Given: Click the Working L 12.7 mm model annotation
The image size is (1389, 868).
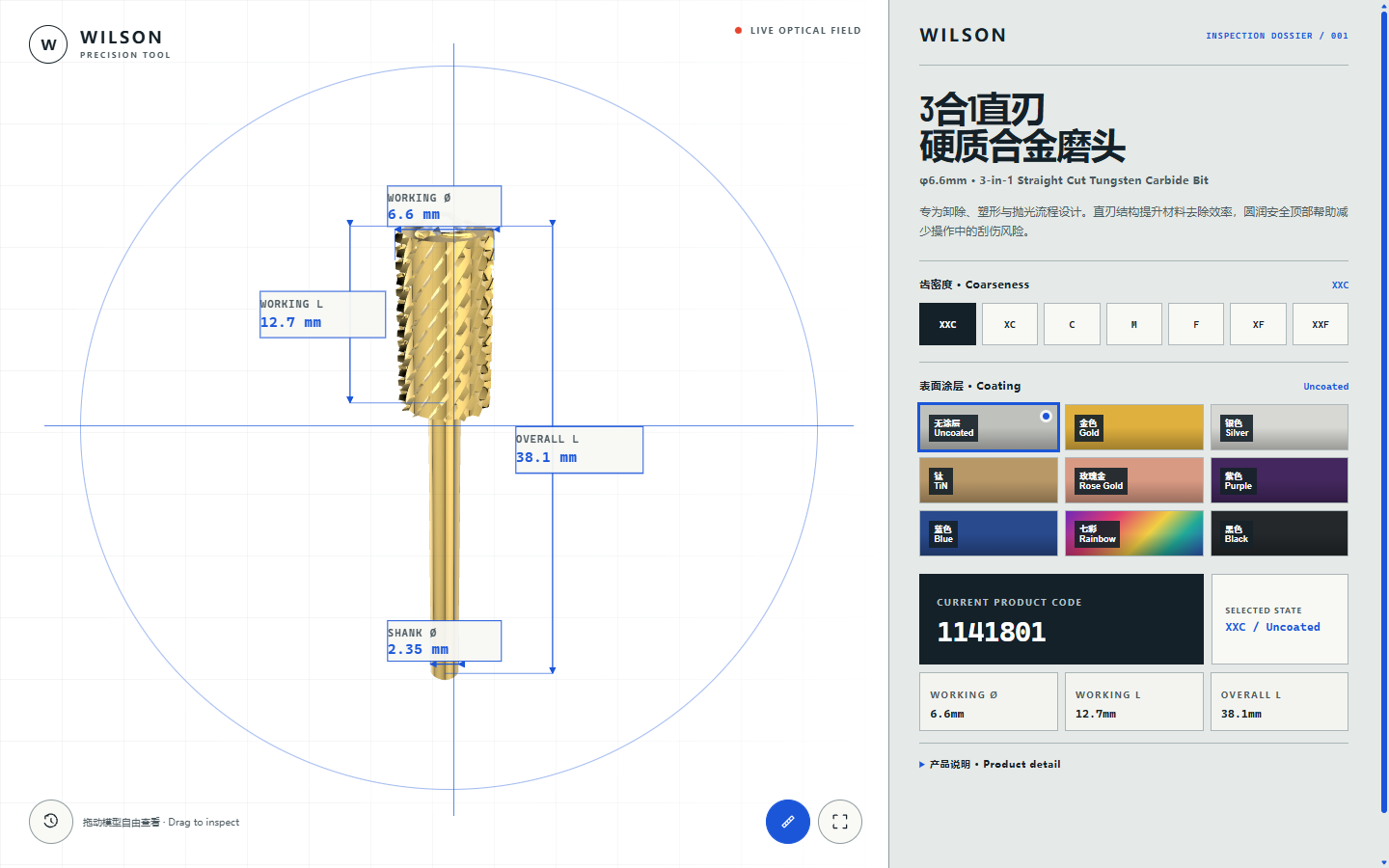Looking at the screenshot, I should pyautogui.click(x=323, y=314).
